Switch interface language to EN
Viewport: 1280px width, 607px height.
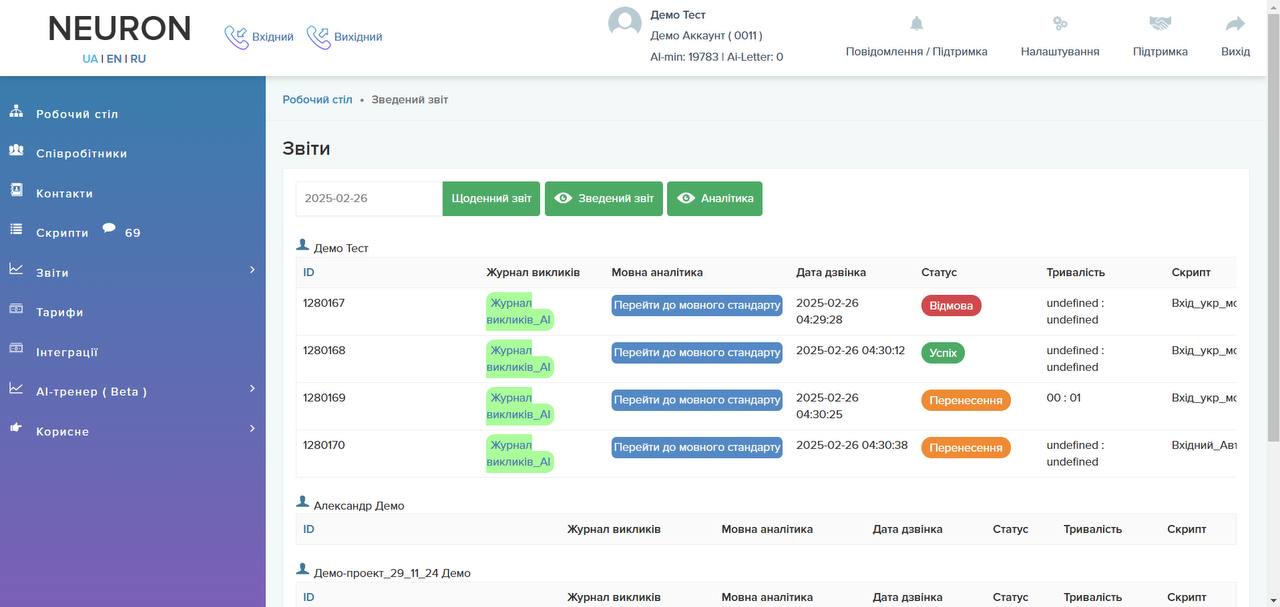point(114,59)
